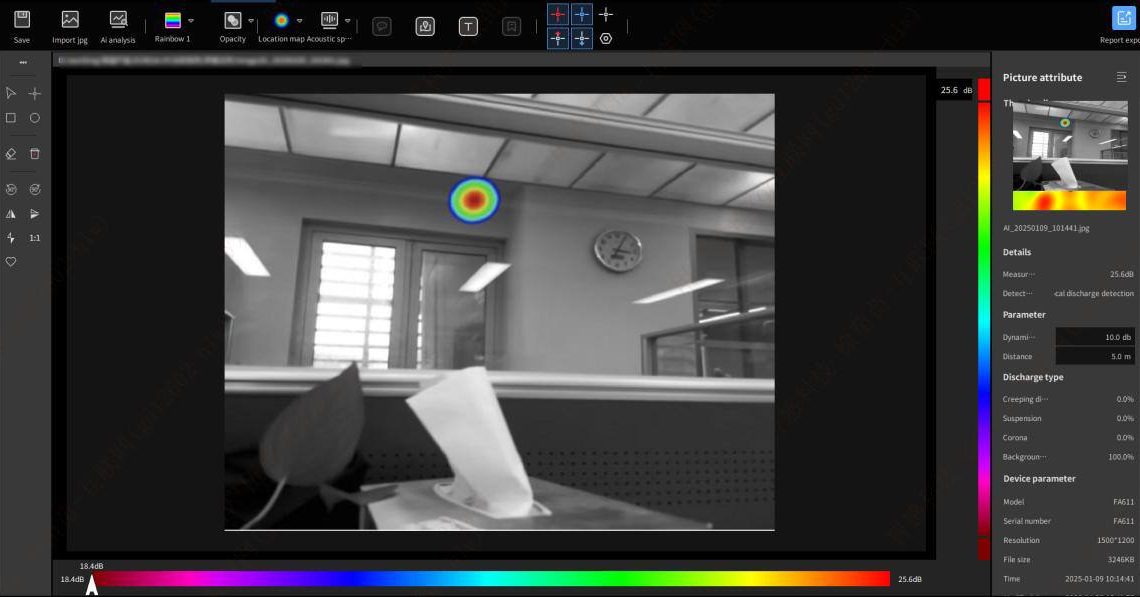This screenshot has height=597, width=1140.
Task: Rotate image 90 degrees clockwise
Action: [34, 189]
